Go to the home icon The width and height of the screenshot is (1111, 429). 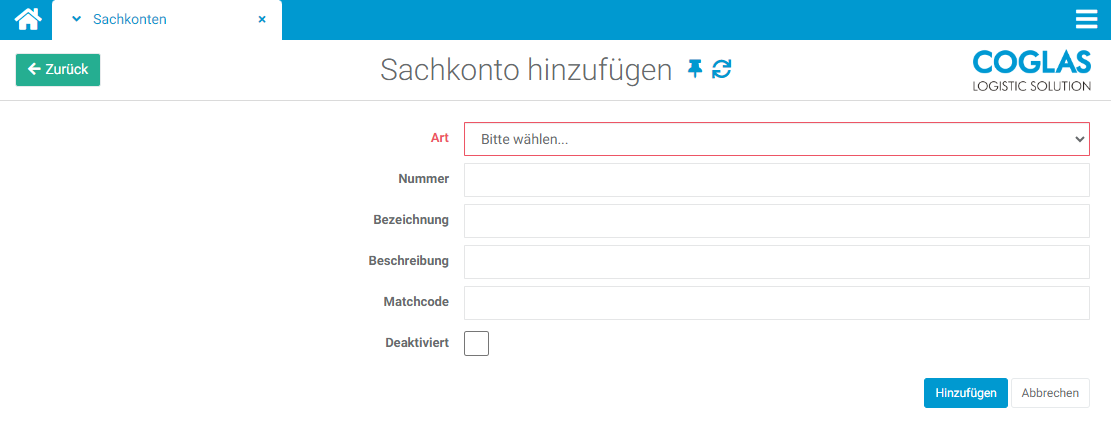click(x=28, y=19)
